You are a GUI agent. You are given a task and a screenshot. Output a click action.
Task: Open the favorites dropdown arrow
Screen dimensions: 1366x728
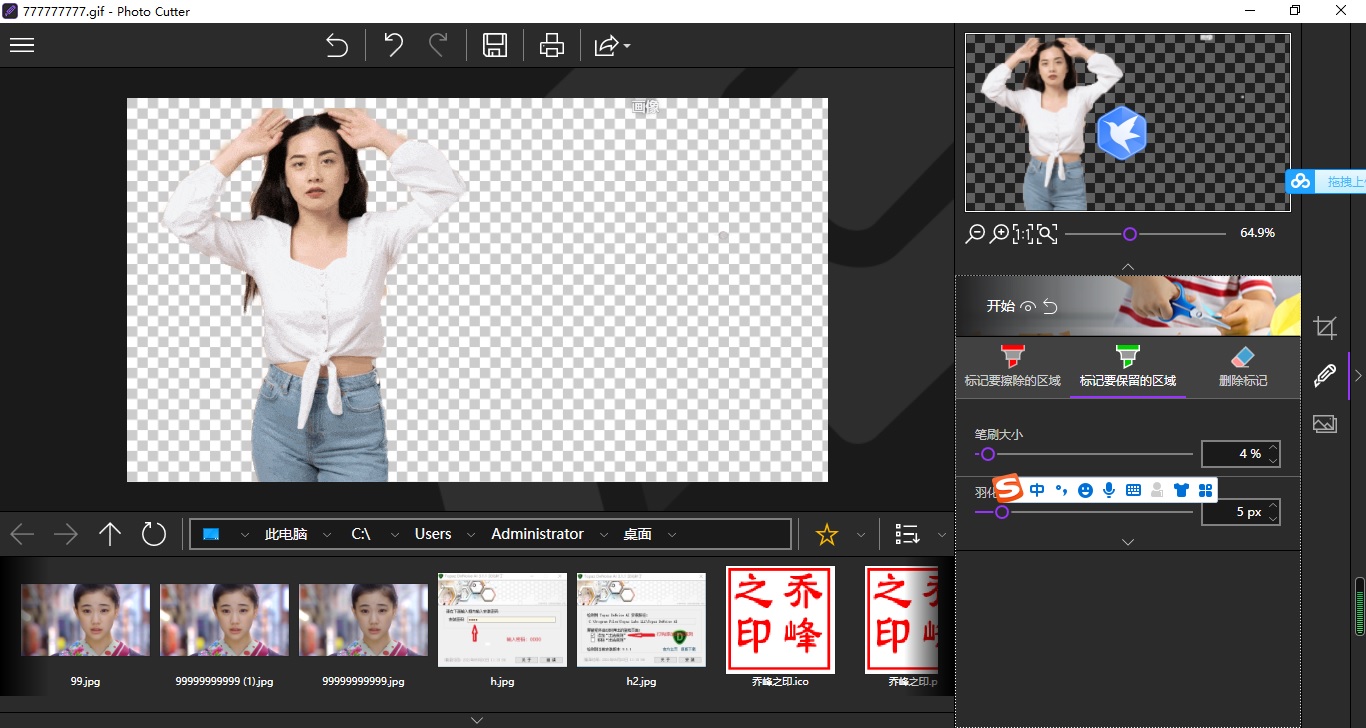(x=860, y=535)
